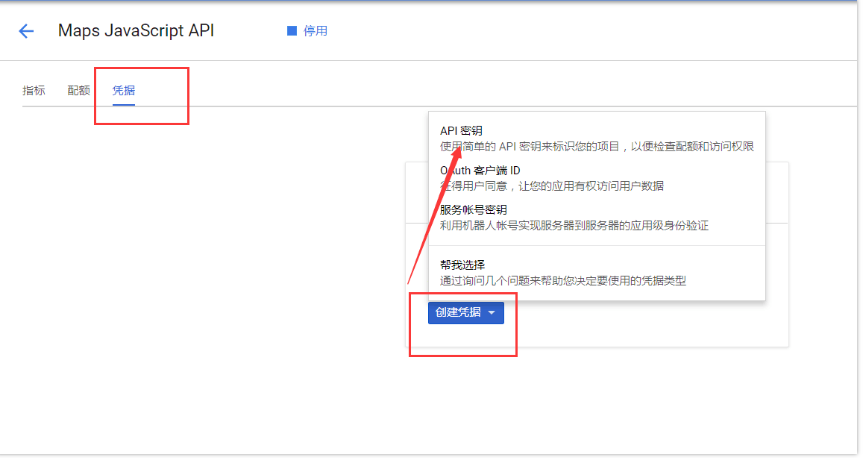Select OAuth 客户端 ID menu entry
This screenshot has height=458, width=864.
480,170
